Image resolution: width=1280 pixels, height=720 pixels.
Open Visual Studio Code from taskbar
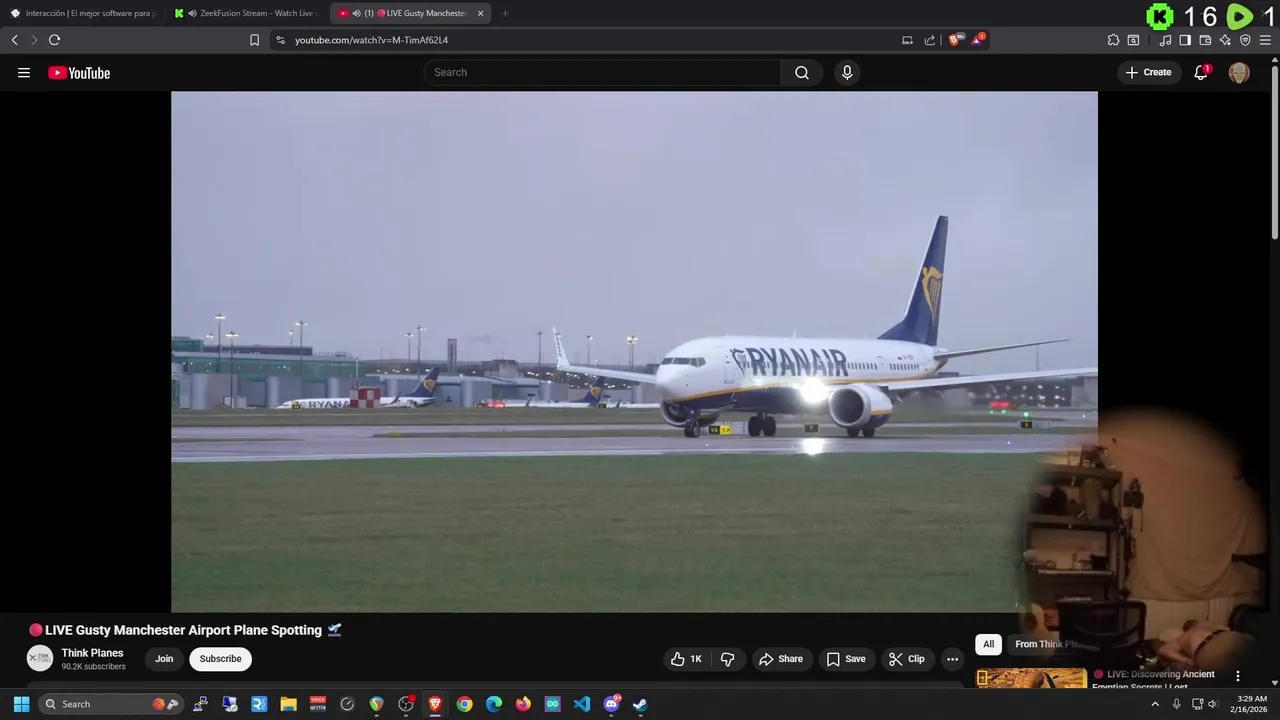582,704
